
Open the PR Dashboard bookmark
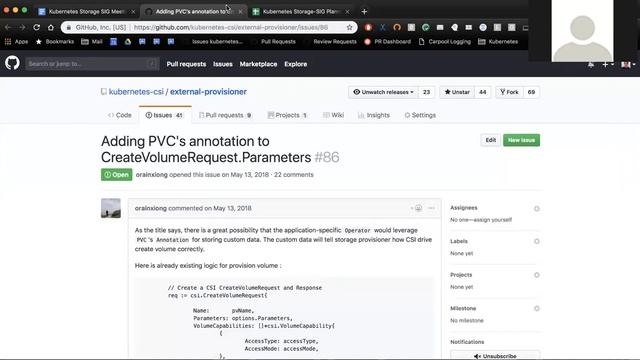pyautogui.click(x=387, y=42)
